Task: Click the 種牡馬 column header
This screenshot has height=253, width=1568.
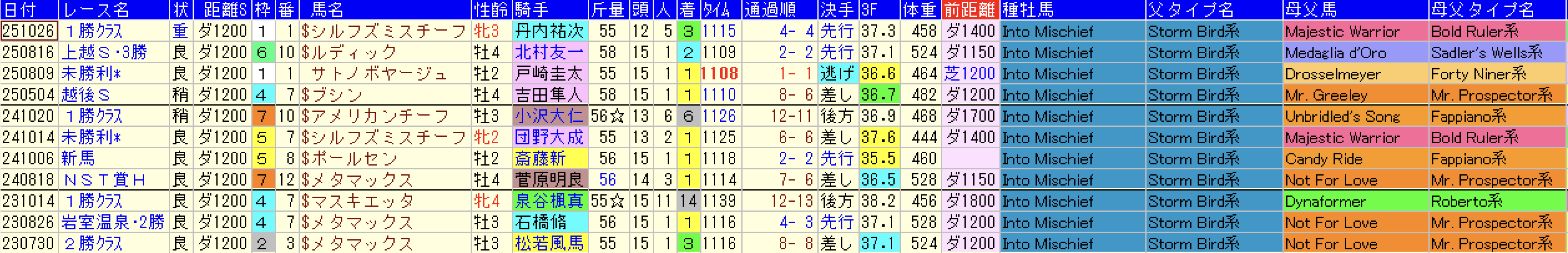Action: (x=1072, y=10)
